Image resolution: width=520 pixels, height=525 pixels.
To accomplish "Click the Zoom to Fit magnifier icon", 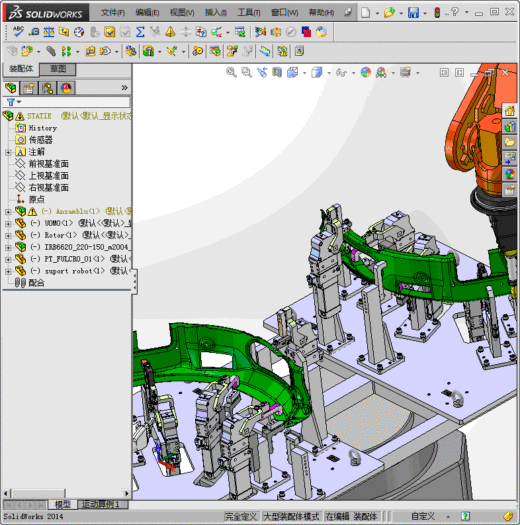I will (231, 72).
